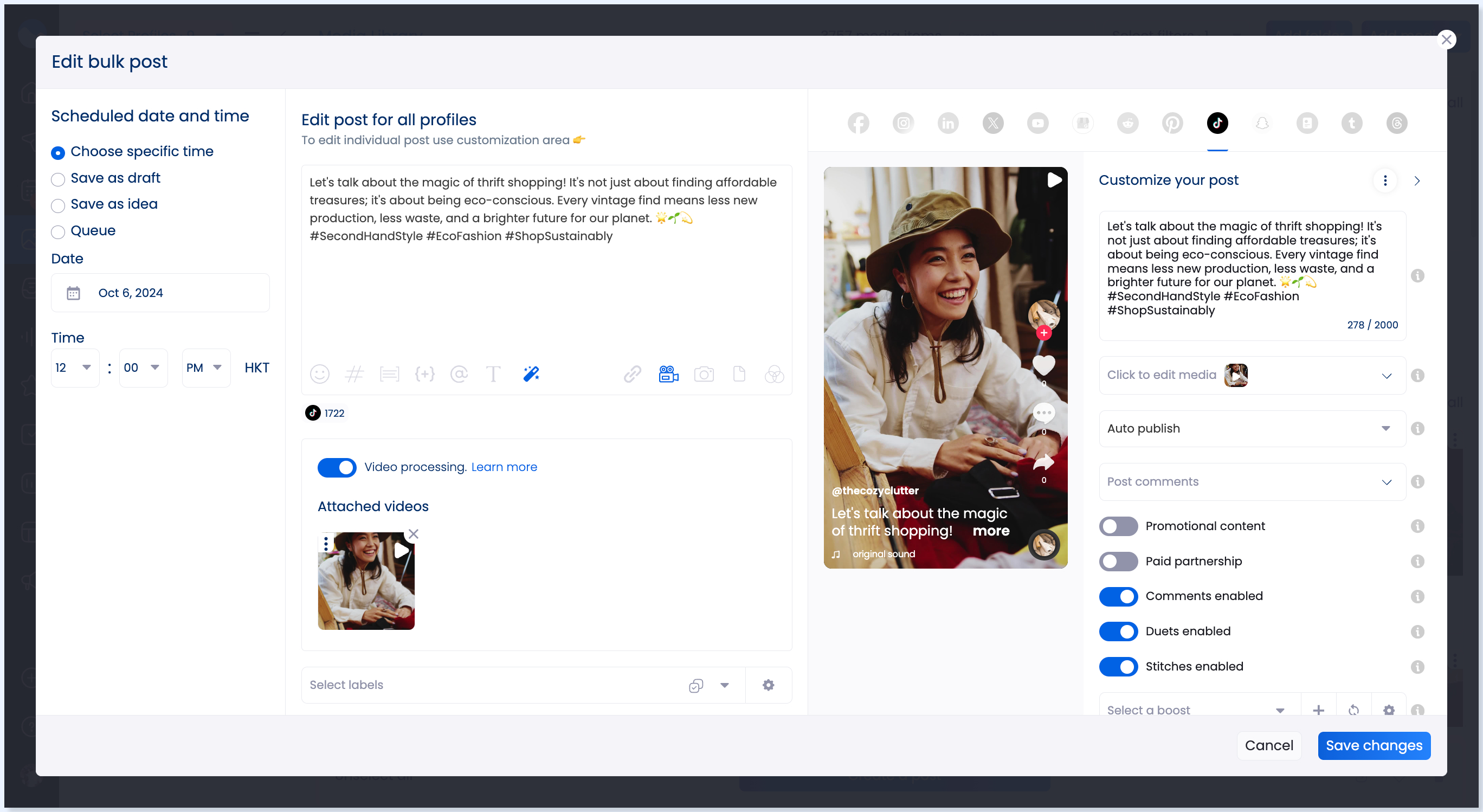Click 'more' in the TikTok preview caption
1483x812 pixels.
(x=991, y=531)
